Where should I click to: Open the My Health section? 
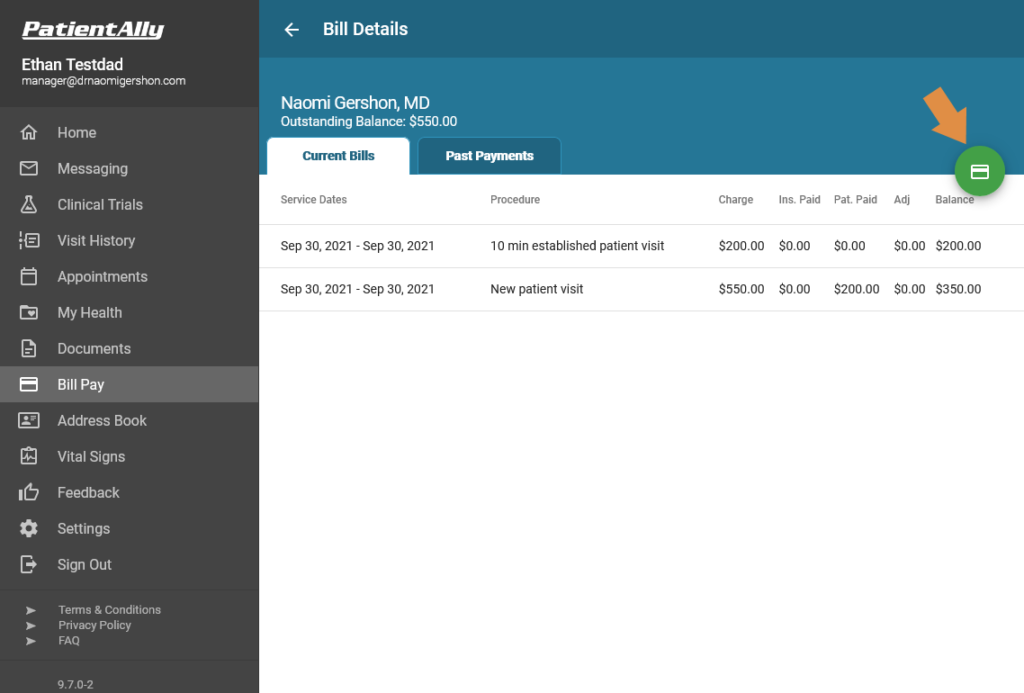click(x=129, y=312)
